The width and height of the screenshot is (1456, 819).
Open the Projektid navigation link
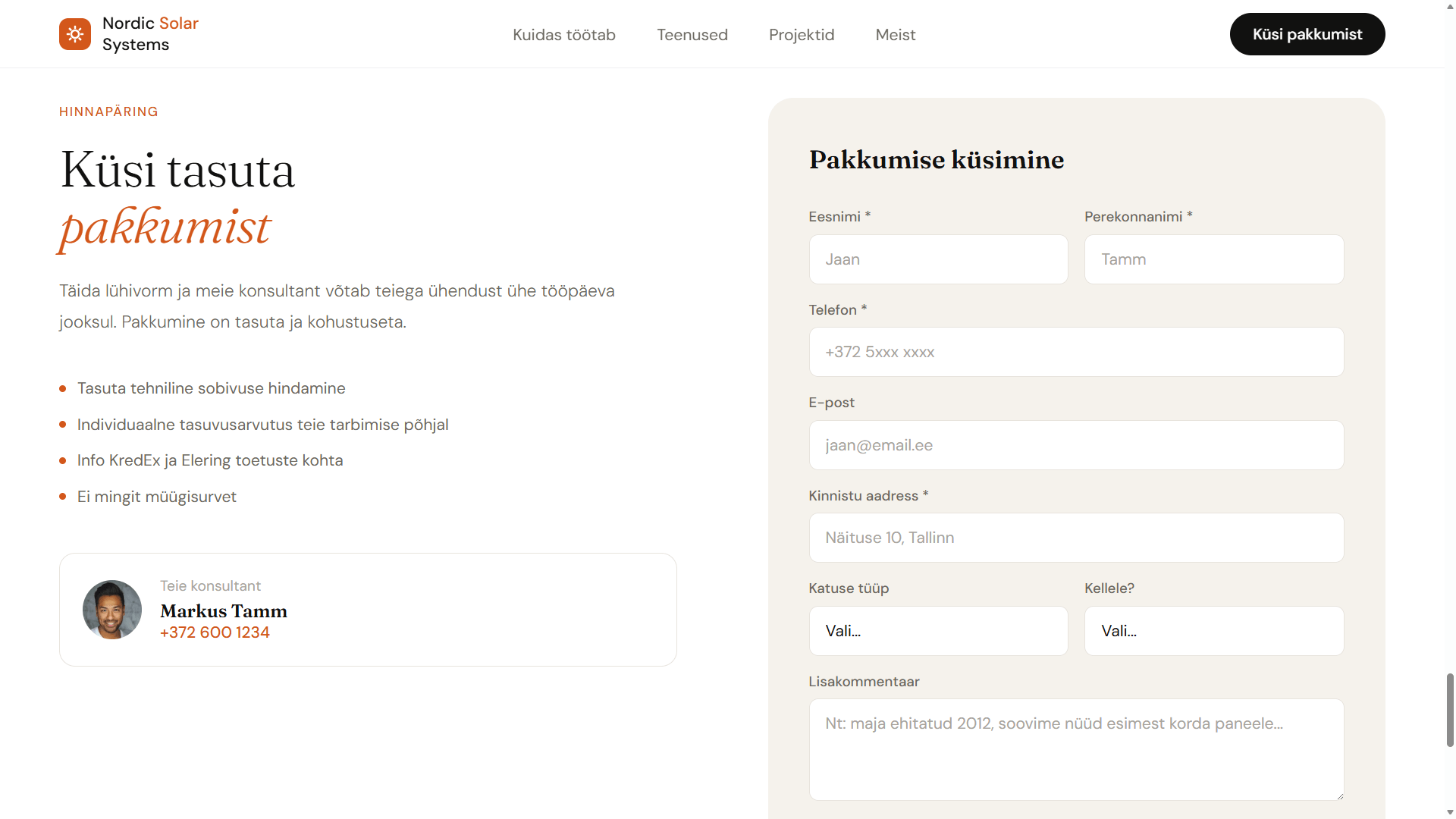[801, 35]
